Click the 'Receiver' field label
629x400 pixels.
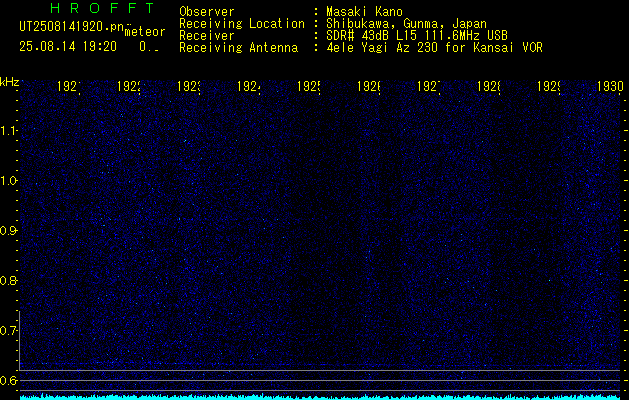(207, 36)
